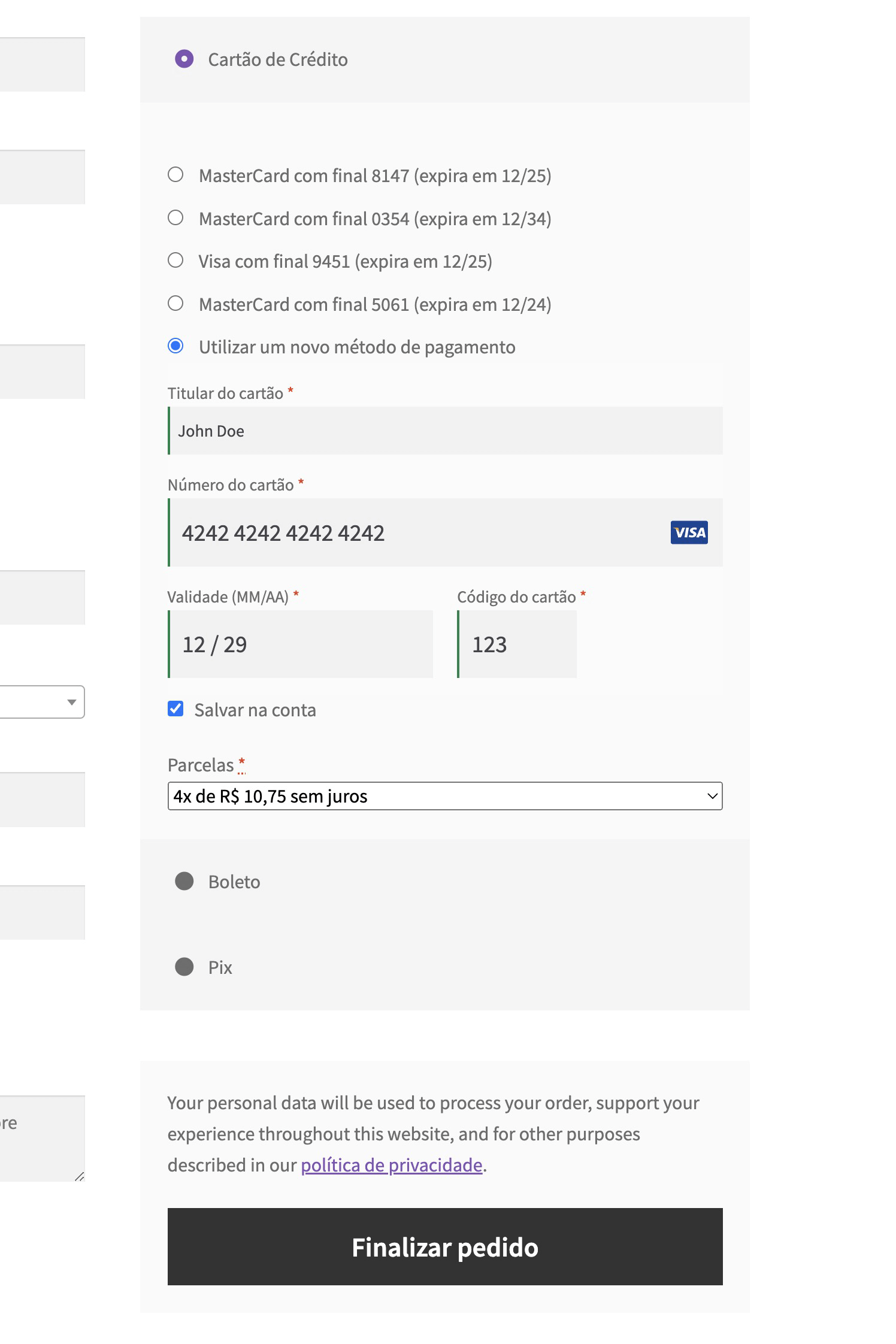Screen dimensions: 896x1344
Task: Click the Parcelas field label
Action: pos(201,765)
